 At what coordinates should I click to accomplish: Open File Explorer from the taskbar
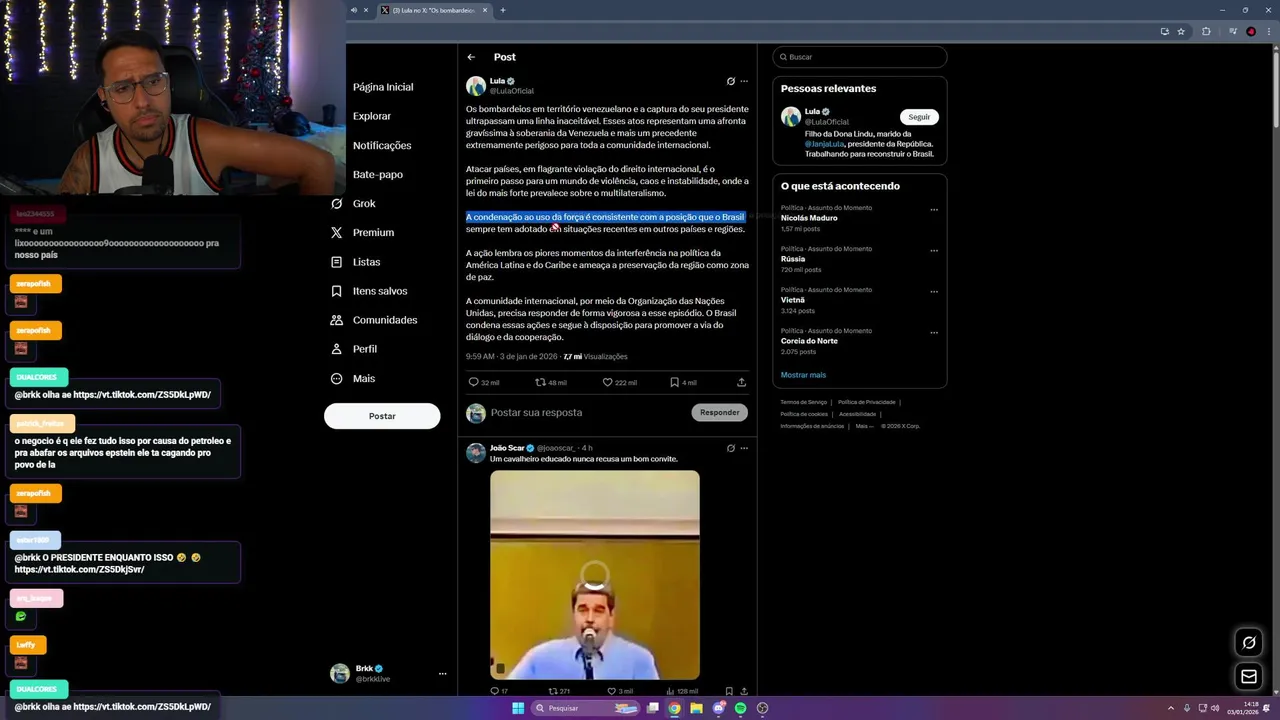697,708
